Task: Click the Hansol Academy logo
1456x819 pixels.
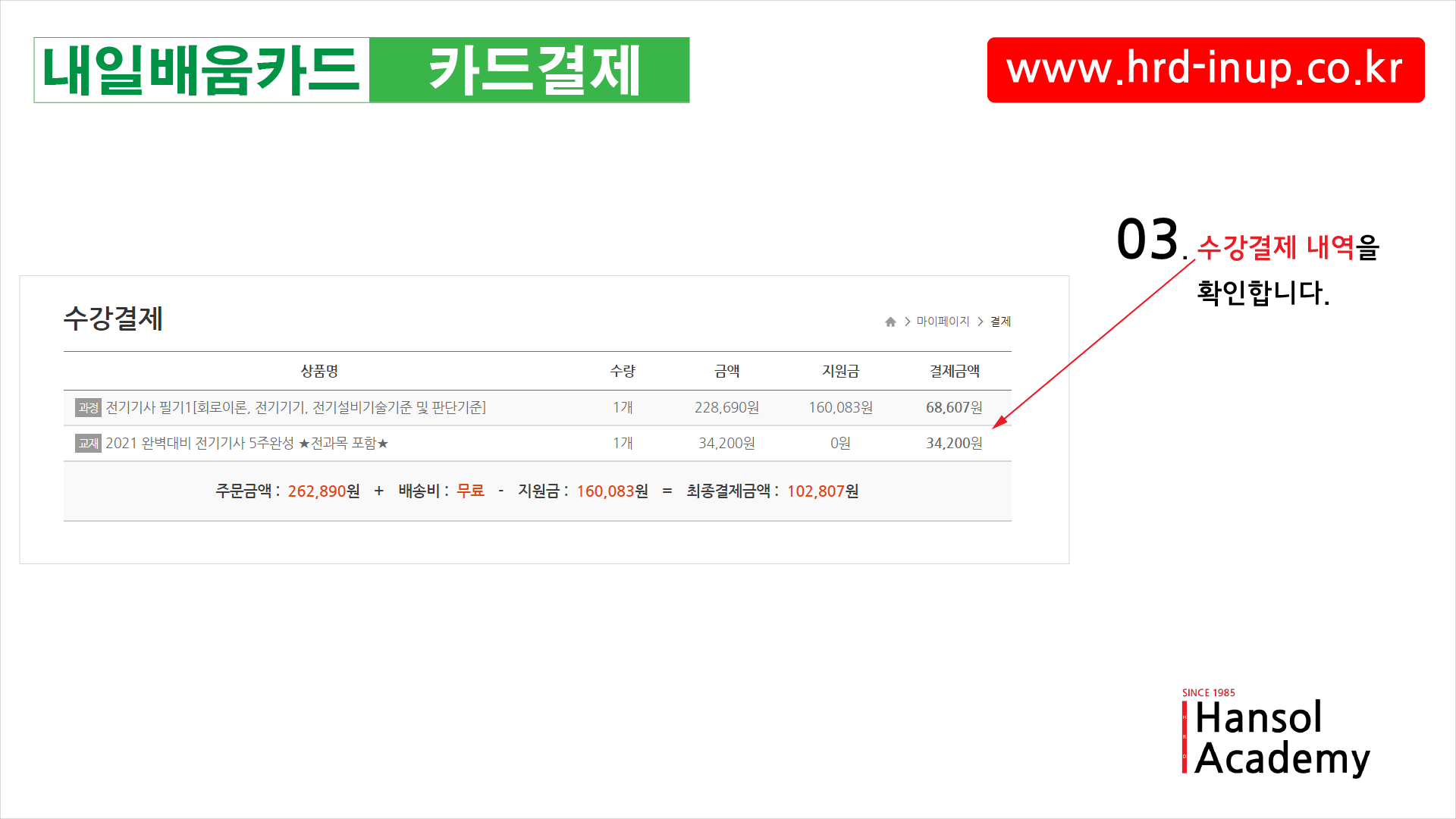Action: tap(1276, 733)
